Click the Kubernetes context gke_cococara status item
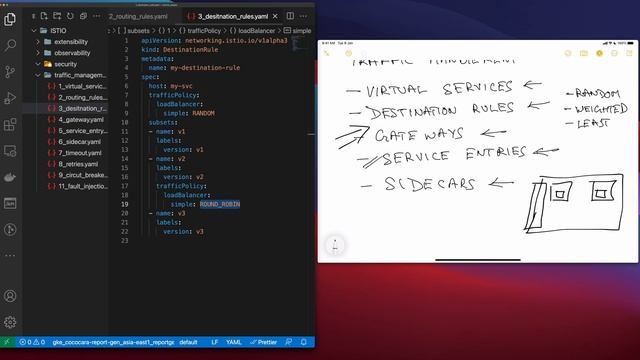The height and width of the screenshot is (360, 640). (x=113, y=342)
